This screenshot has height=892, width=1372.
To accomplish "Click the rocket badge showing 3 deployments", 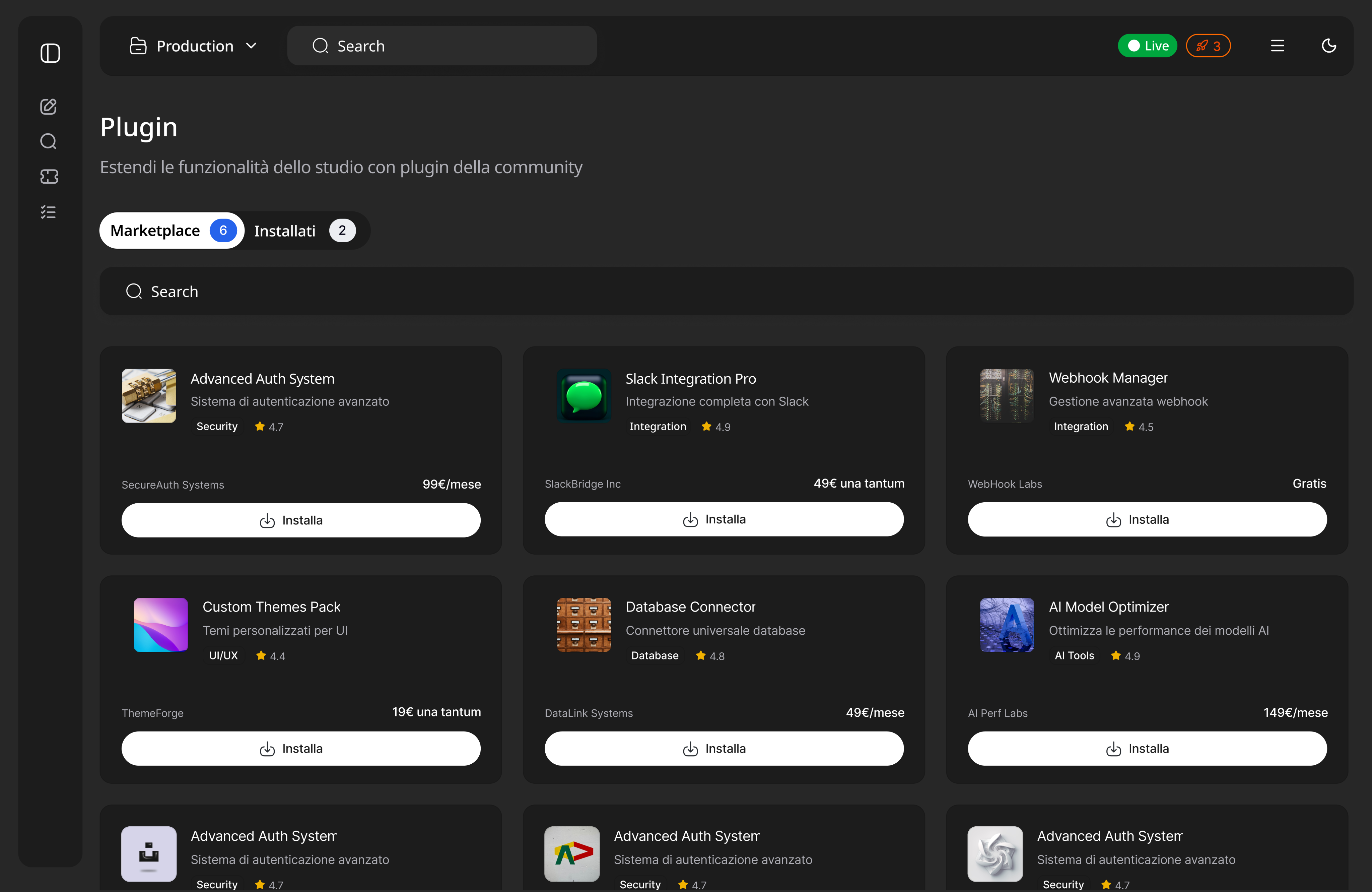I will (1208, 46).
